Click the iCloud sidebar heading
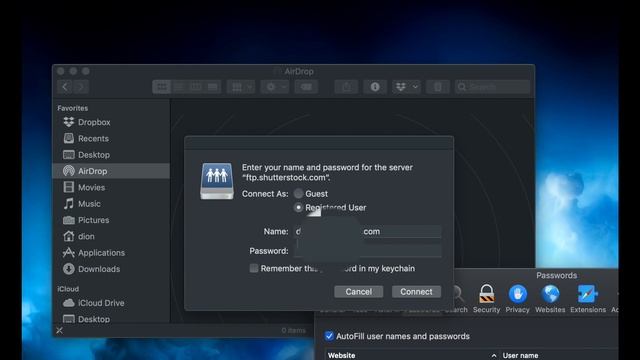The width and height of the screenshot is (640, 360). (68, 289)
